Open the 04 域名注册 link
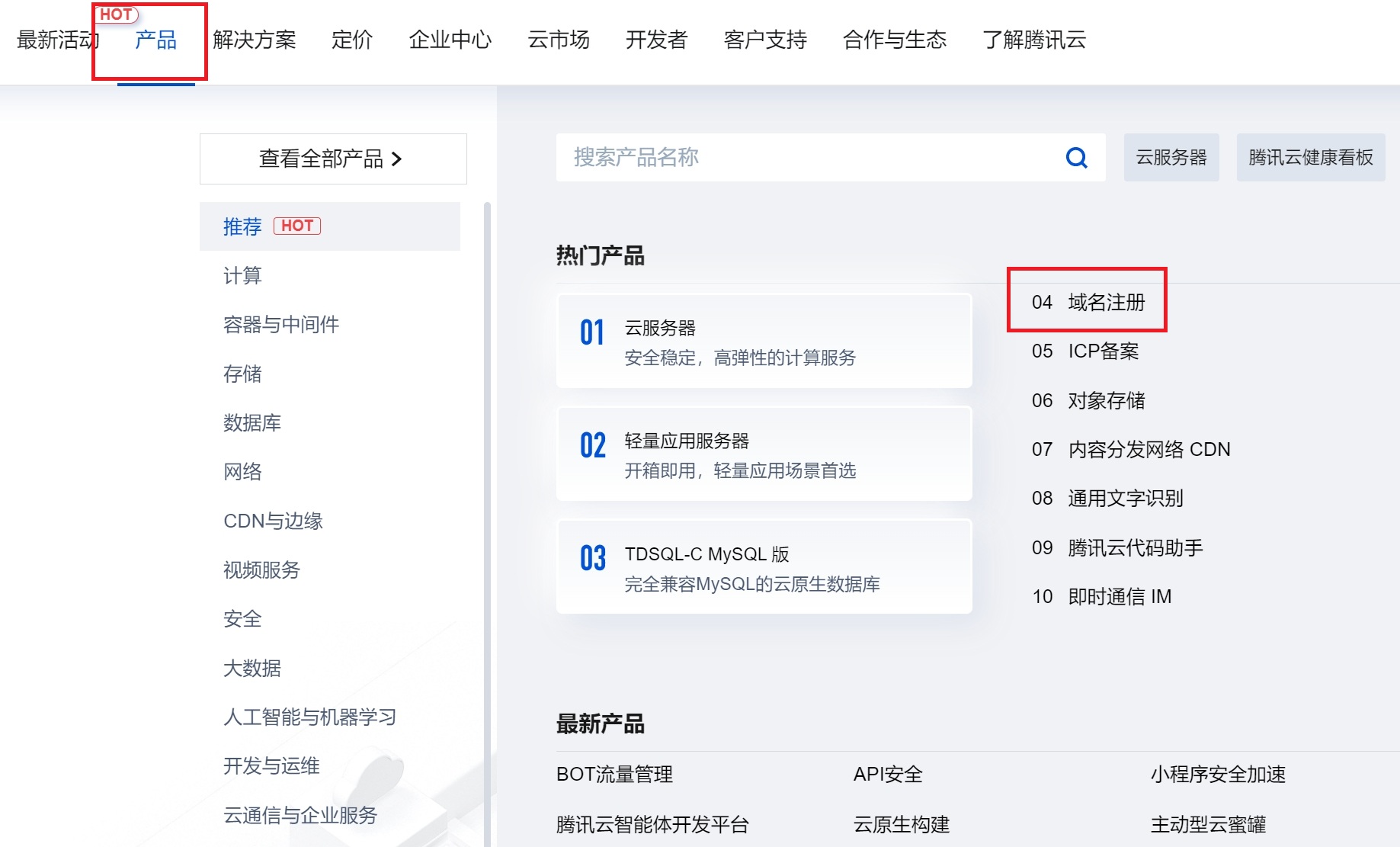The width and height of the screenshot is (1400, 847). 1088,303
